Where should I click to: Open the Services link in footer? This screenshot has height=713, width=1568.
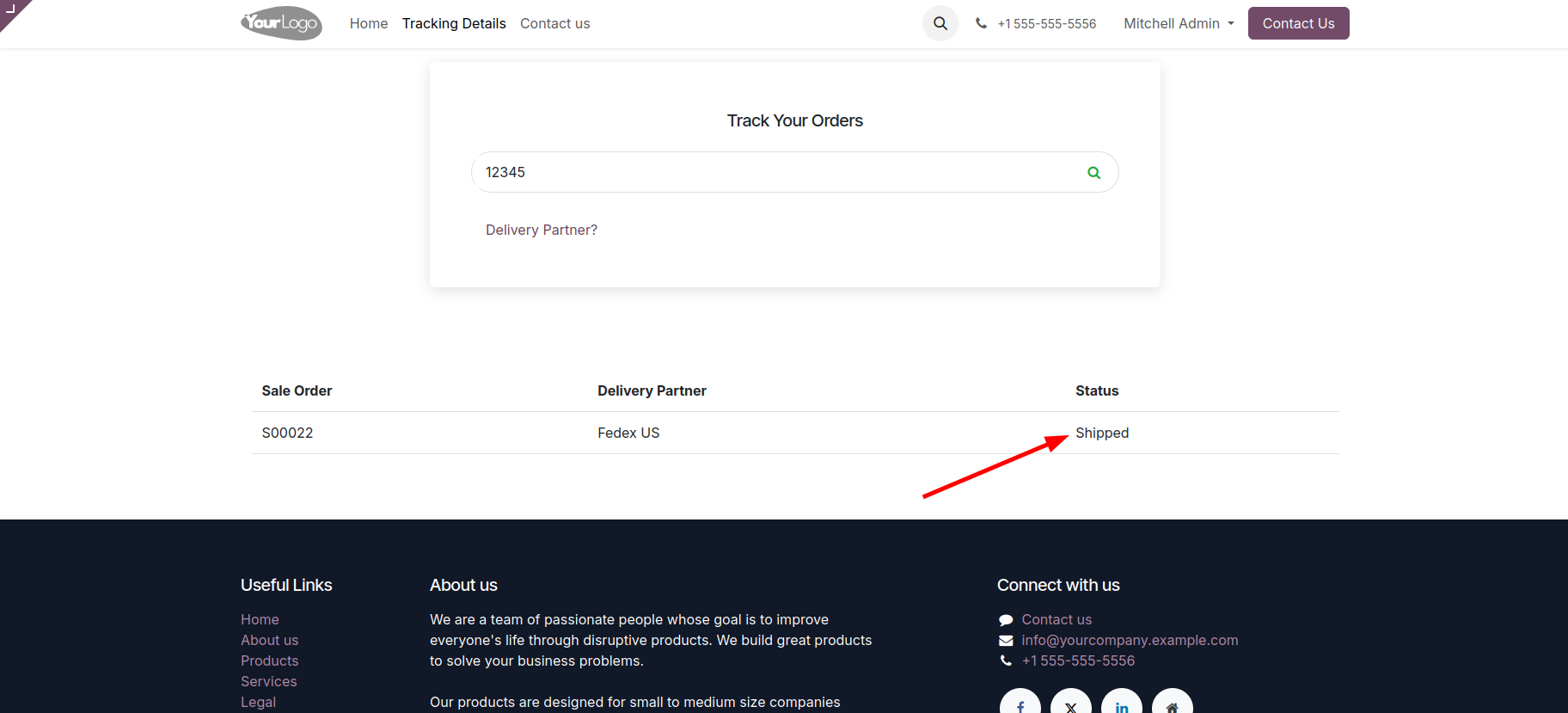pos(269,681)
